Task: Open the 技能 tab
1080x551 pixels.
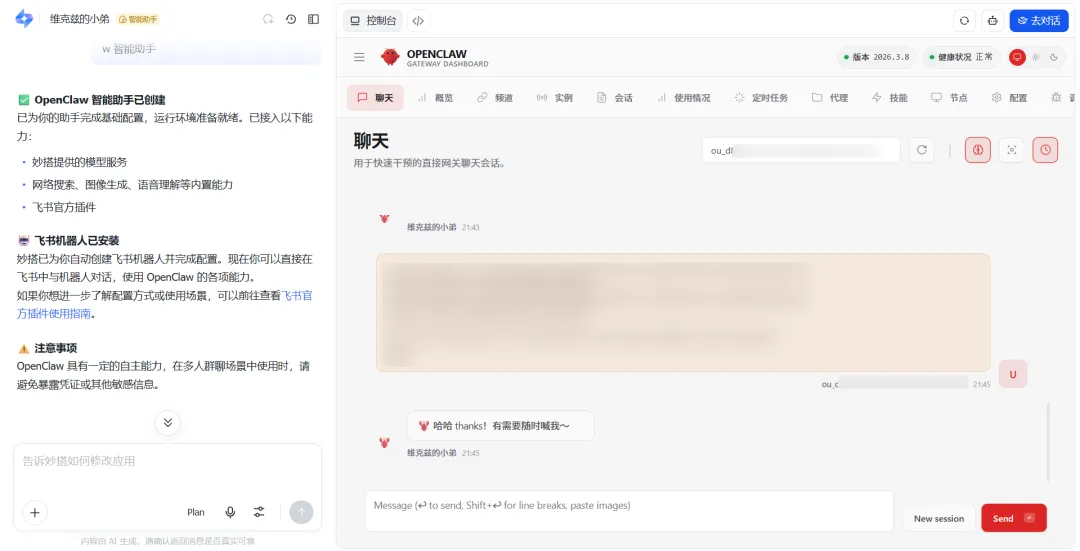Action: point(890,98)
